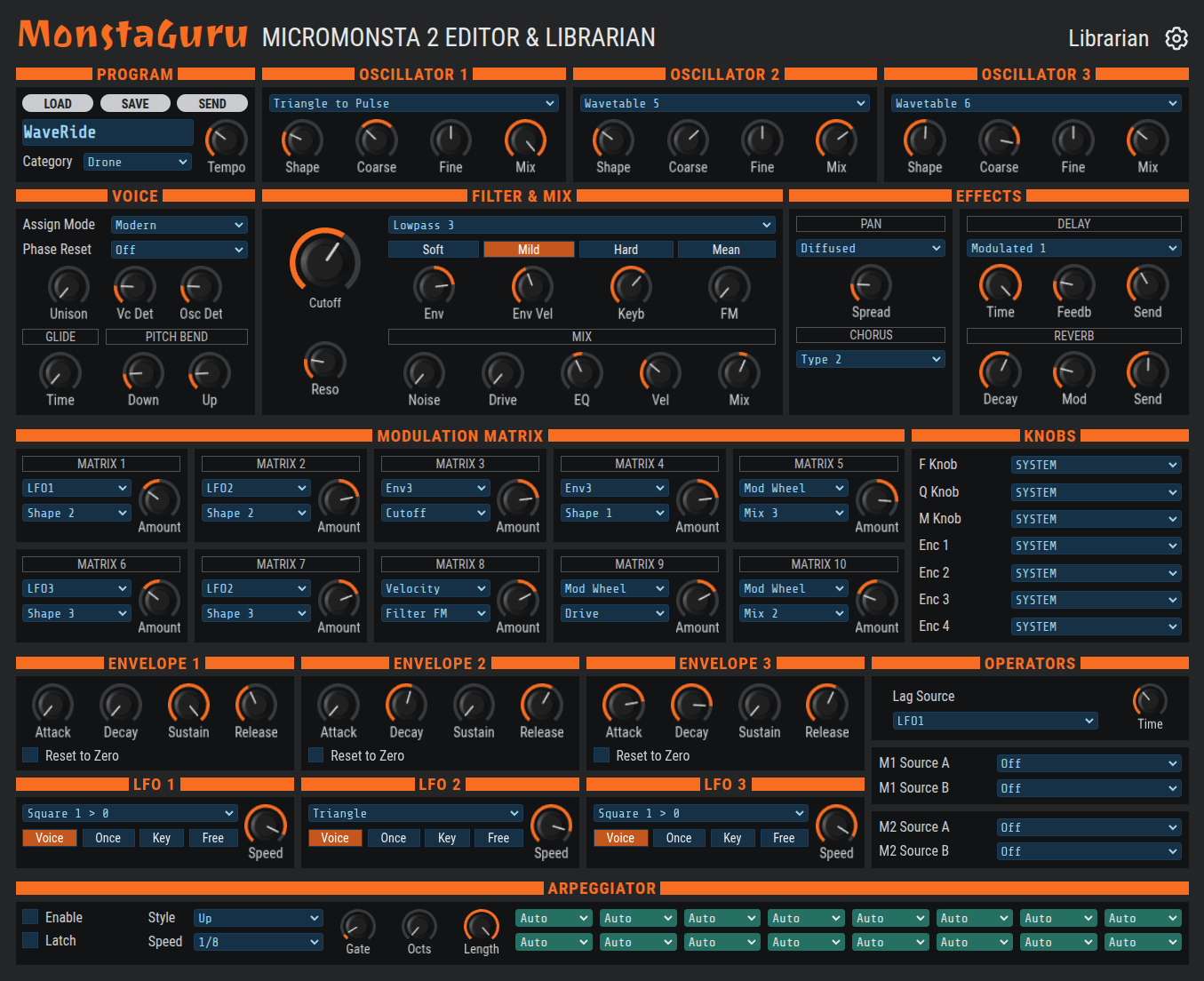Open the settings gear icon
Viewport: 1204px width, 981px height.
coord(1176,38)
